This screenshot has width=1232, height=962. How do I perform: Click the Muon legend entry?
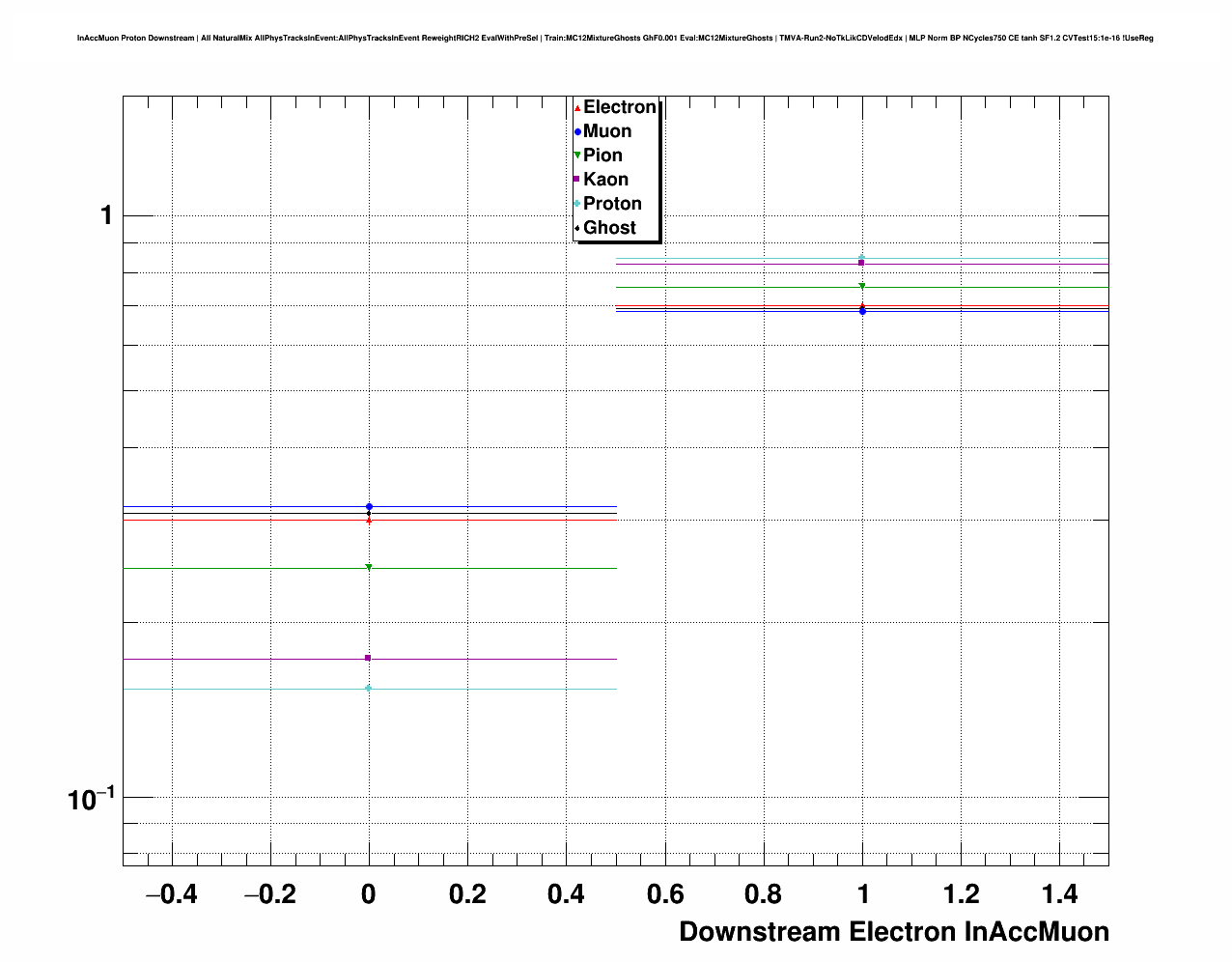tap(603, 131)
